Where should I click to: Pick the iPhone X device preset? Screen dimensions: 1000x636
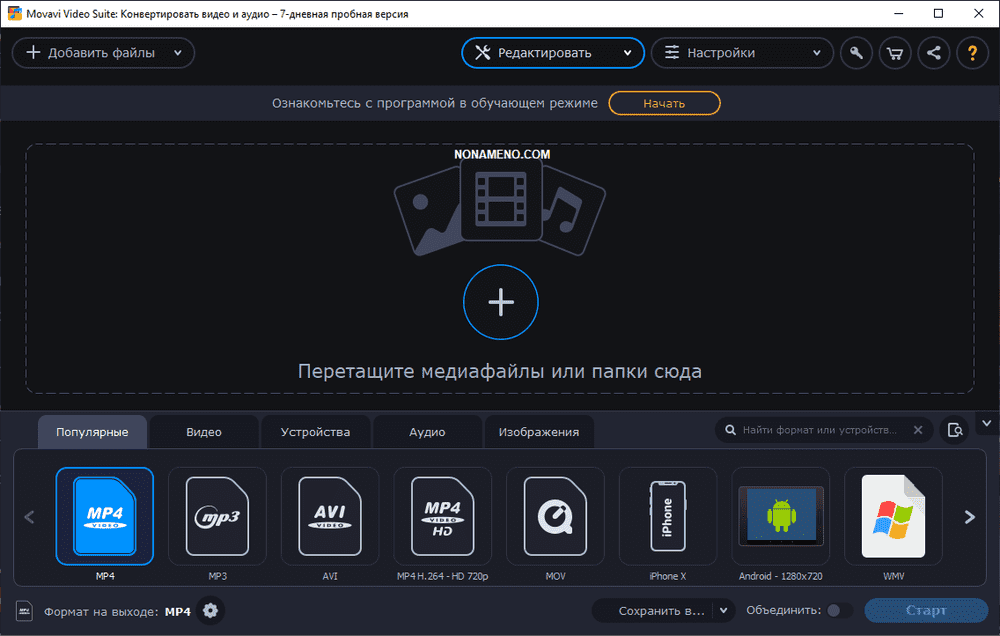pyautogui.click(x=667, y=516)
